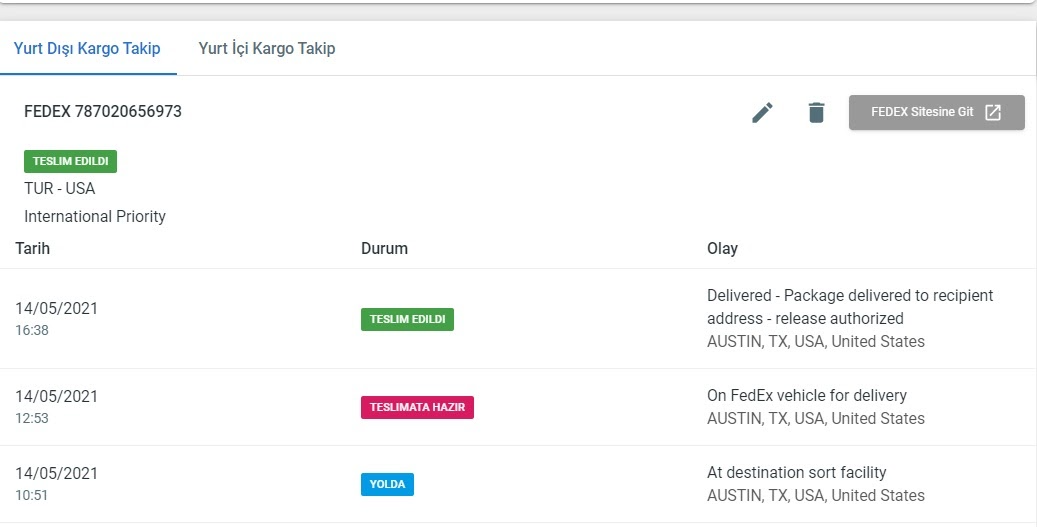Delete the FEDEX tracking entry with trash icon
This screenshot has height=527, width=1037.
(816, 112)
